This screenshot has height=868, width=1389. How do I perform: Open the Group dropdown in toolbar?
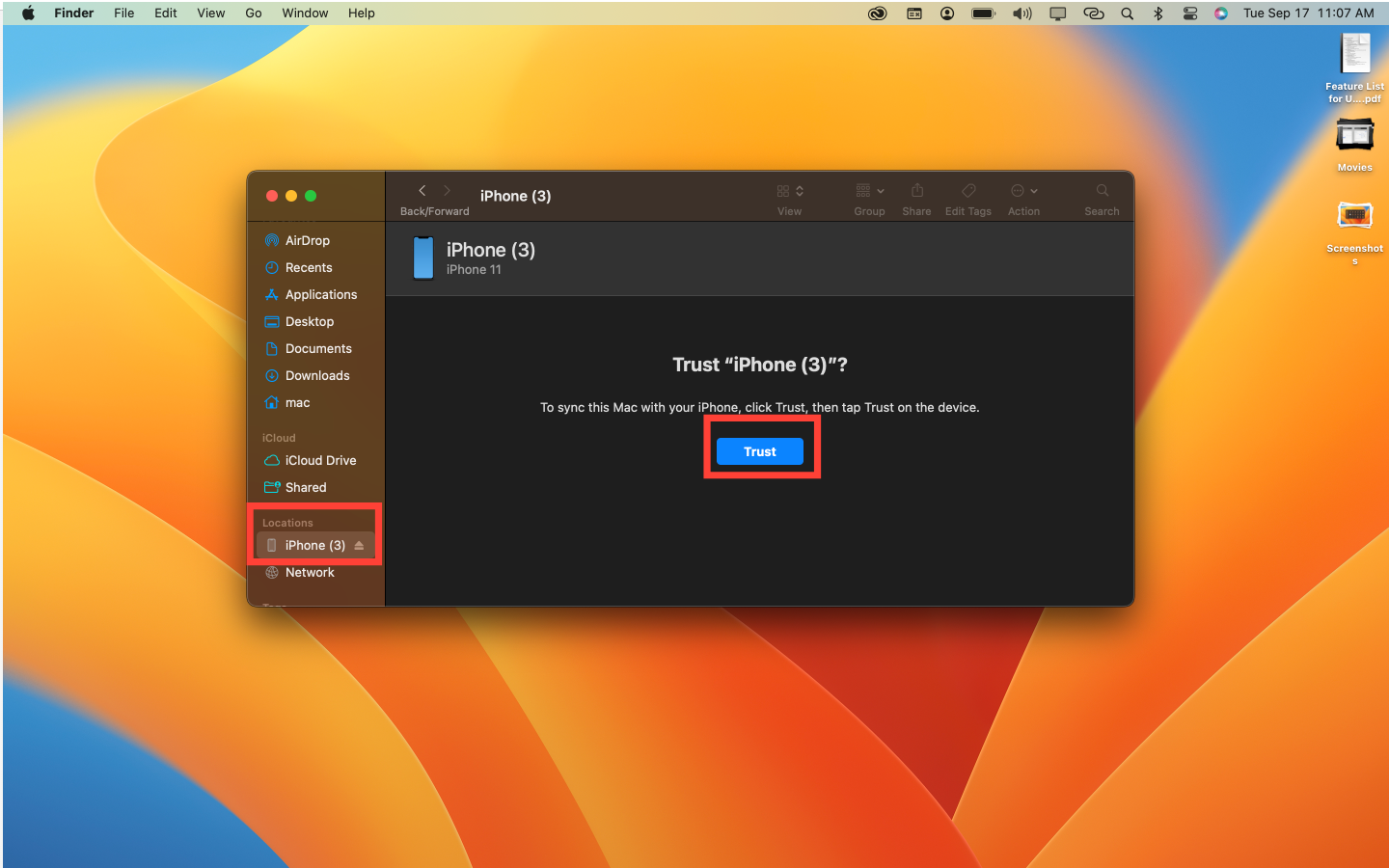pyautogui.click(x=869, y=190)
